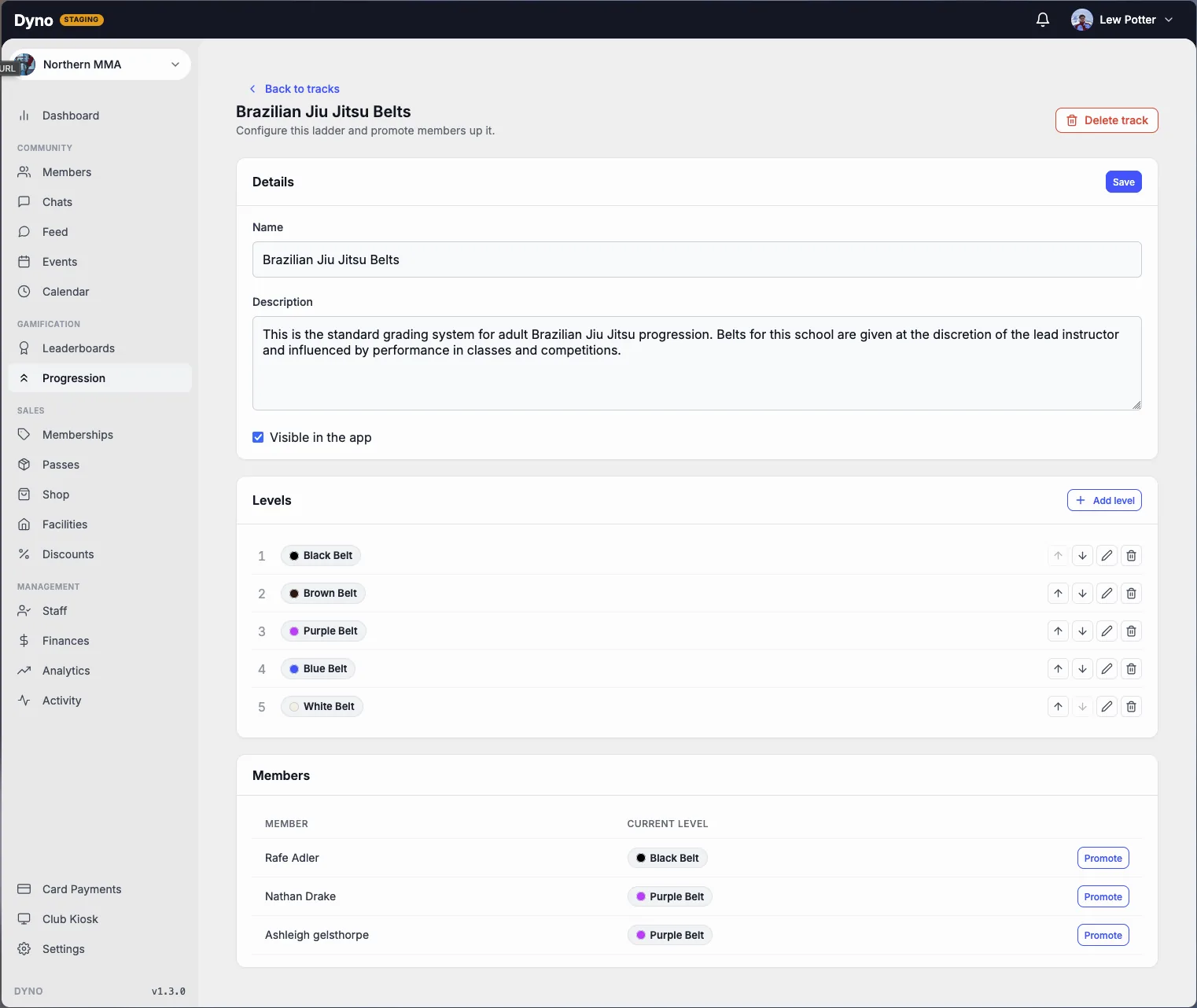This screenshot has width=1197, height=1008.
Task: Toggle Visible in the app checkbox
Action: (258, 437)
